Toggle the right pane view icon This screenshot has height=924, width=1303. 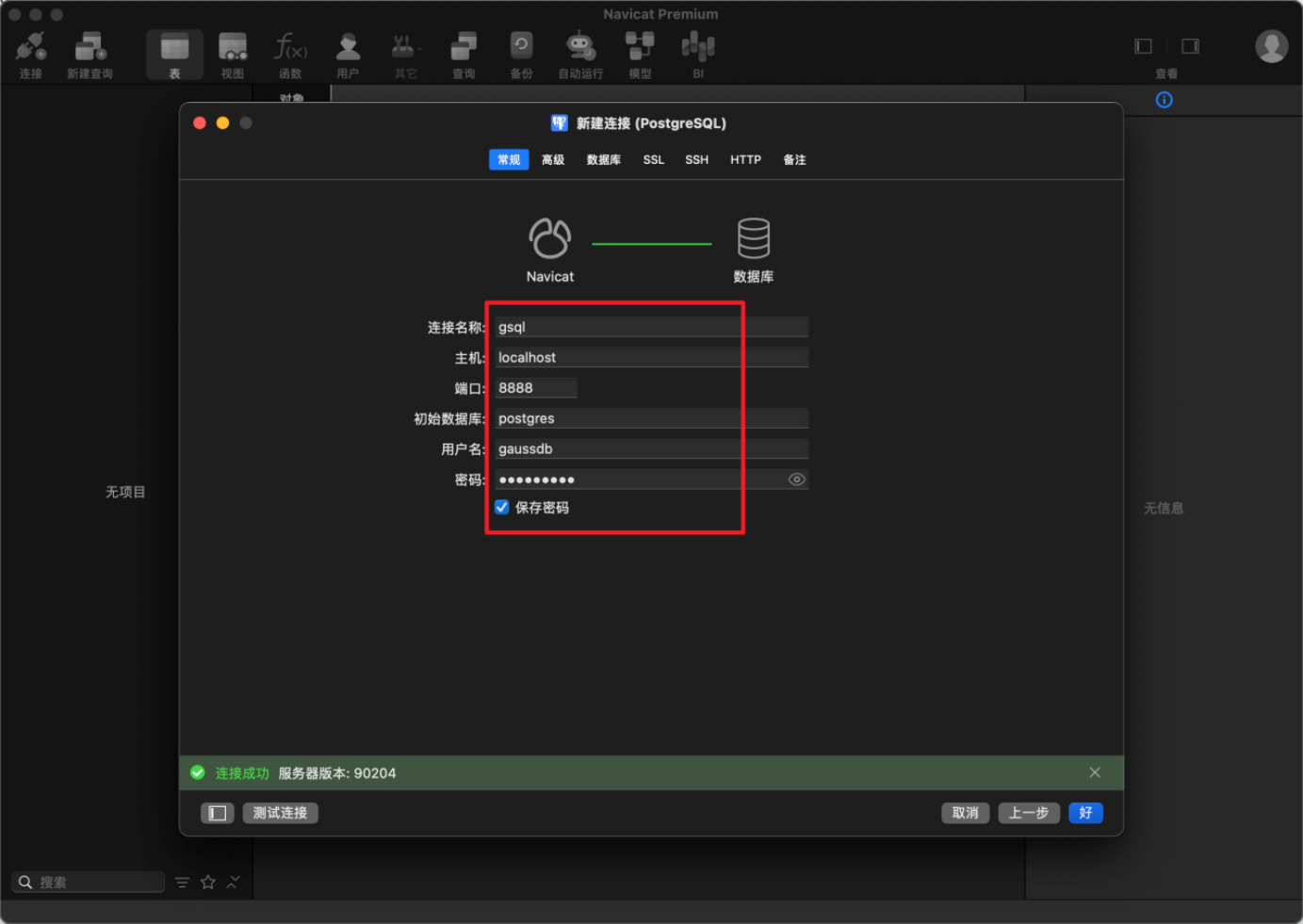click(x=1191, y=46)
